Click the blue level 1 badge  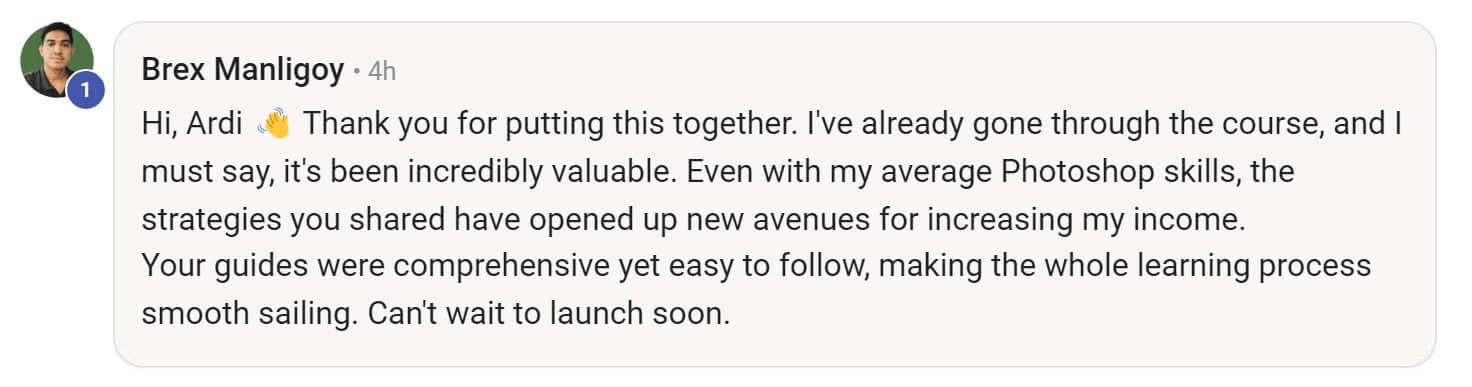(85, 91)
